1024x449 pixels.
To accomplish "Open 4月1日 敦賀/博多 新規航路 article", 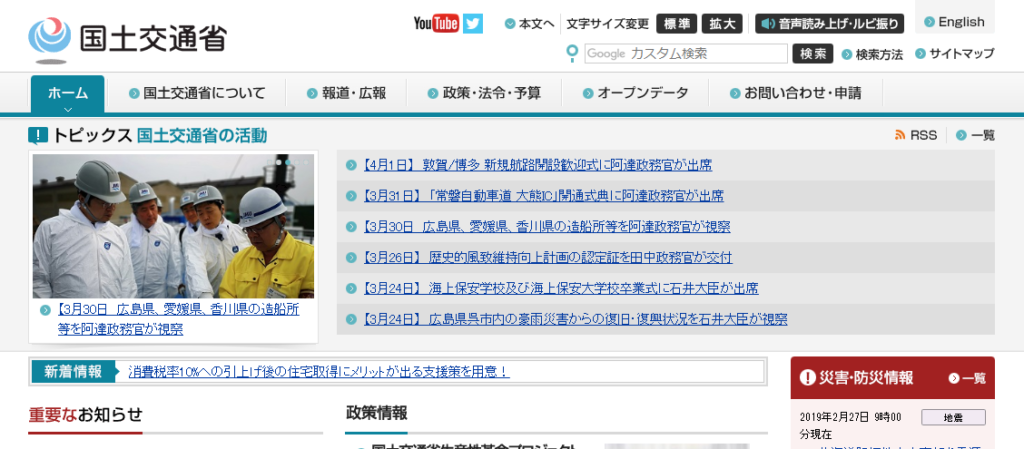I will 537,165.
